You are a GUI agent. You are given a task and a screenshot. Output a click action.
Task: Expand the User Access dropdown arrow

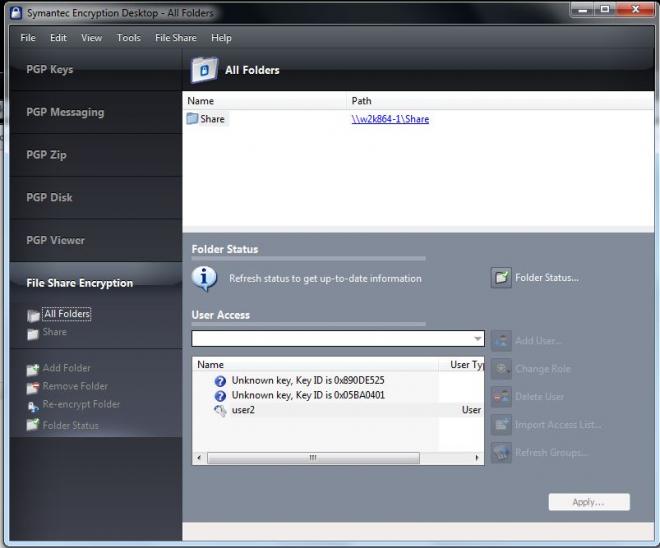coord(477,339)
